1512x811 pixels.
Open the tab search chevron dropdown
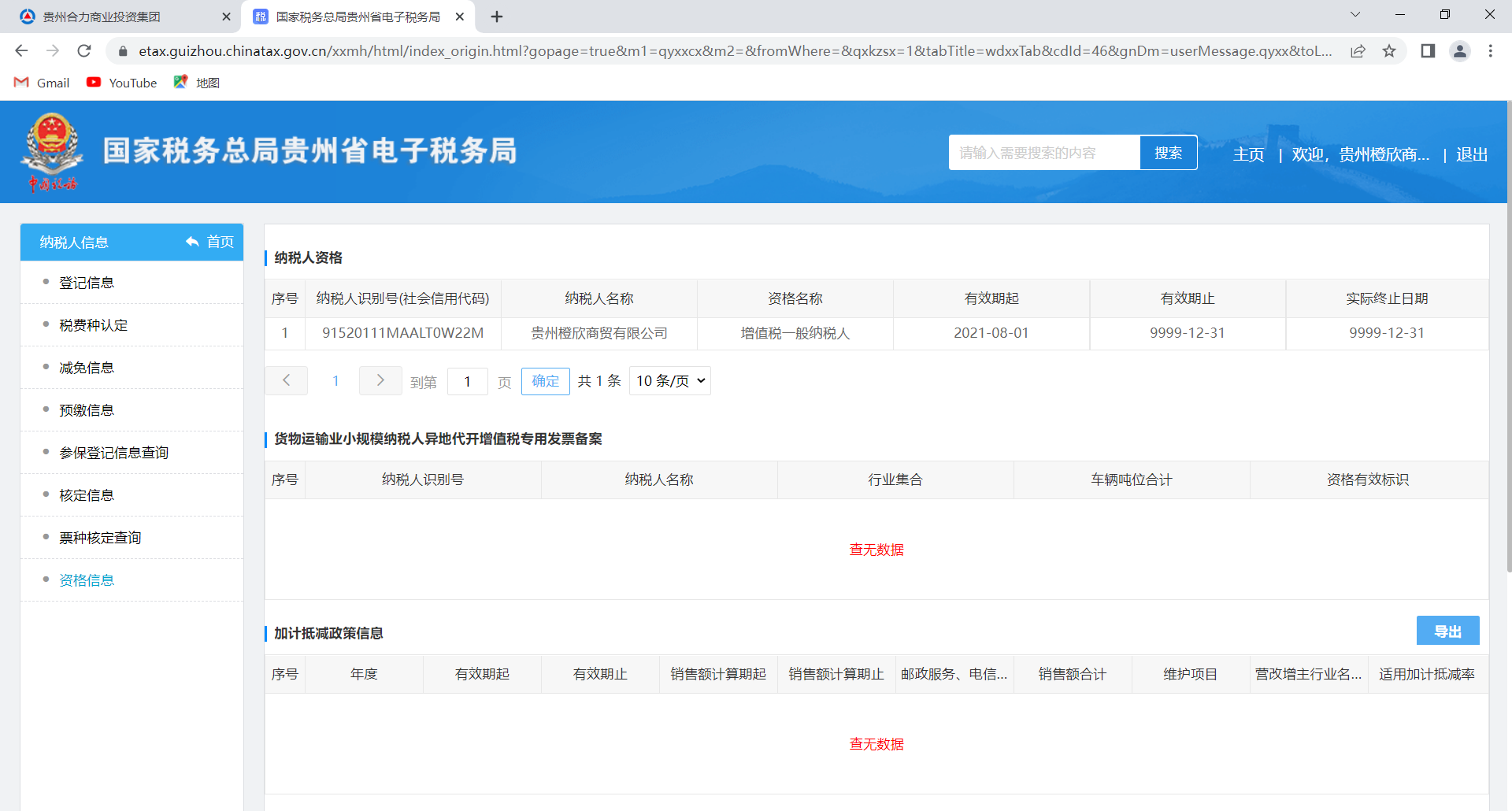[x=1354, y=15]
